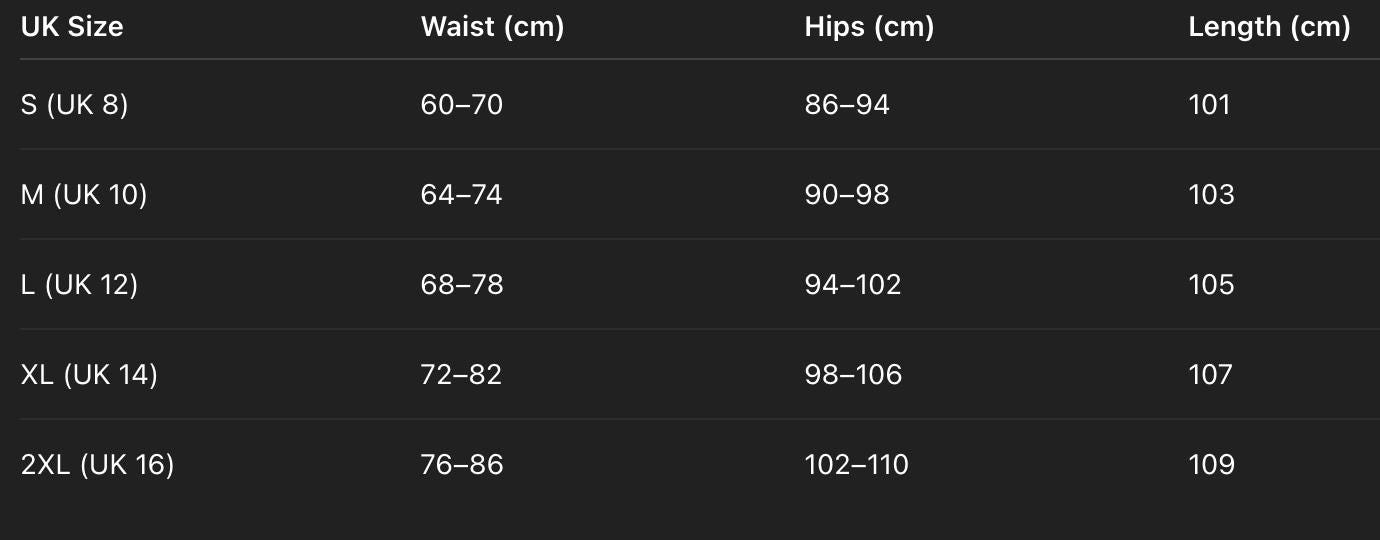The width and height of the screenshot is (1380, 540).
Task: Click the 107 length value
Action: (1211, 375)
